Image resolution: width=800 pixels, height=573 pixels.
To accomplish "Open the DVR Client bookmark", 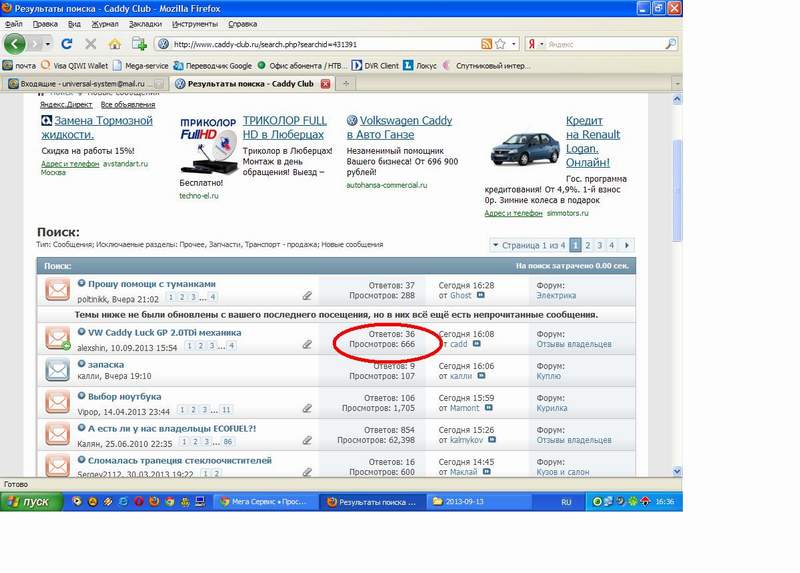I will point(375,66).
